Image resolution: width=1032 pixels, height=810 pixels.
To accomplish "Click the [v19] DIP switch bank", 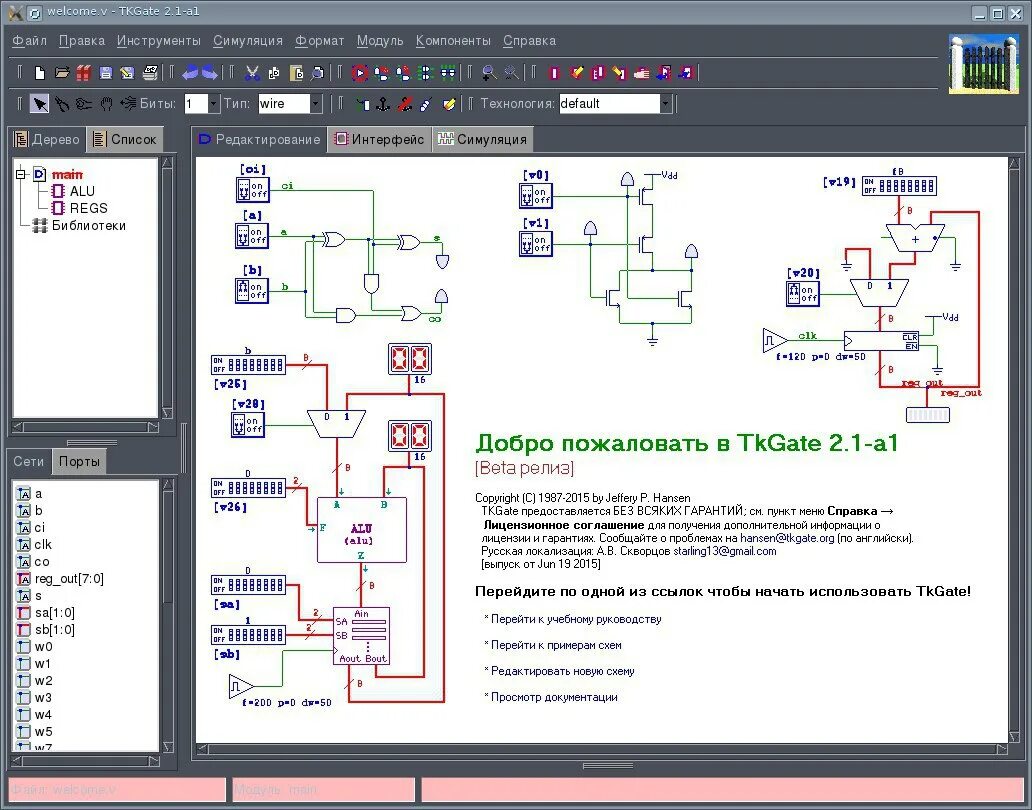I will pos(899,186).
